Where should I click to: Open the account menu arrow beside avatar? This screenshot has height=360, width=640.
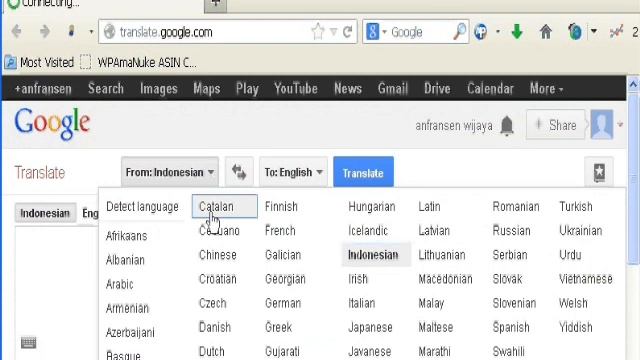tap(620, 124)
